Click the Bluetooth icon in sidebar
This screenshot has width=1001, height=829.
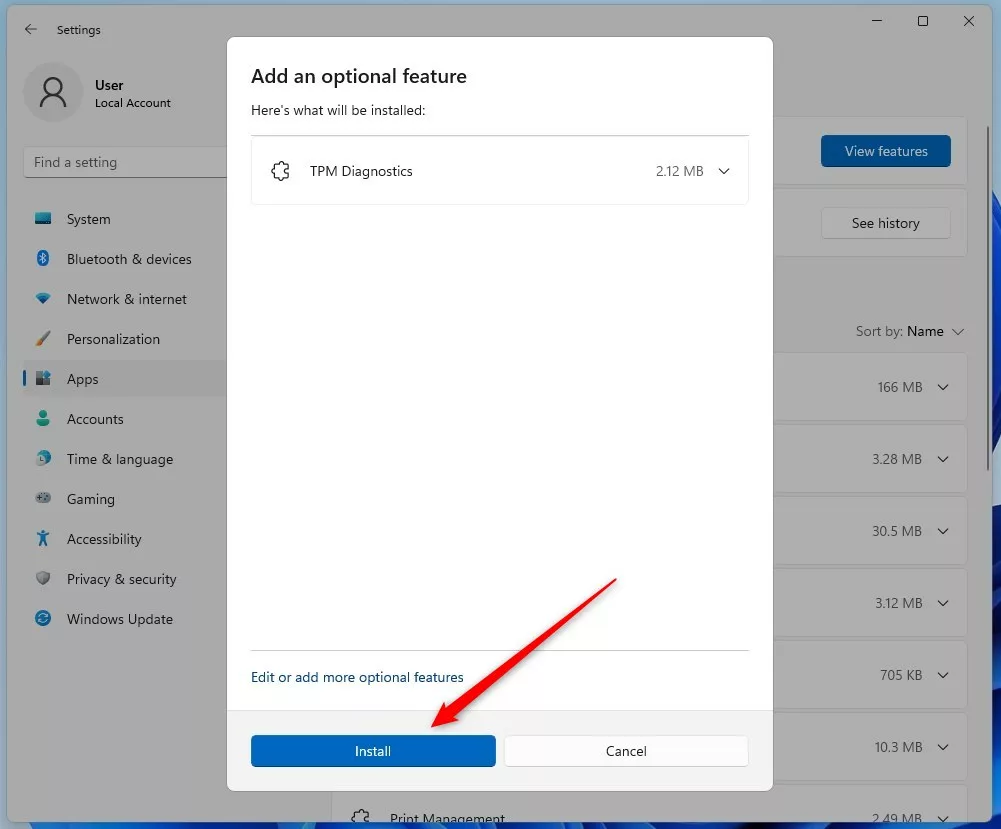(x=43, y=258)
